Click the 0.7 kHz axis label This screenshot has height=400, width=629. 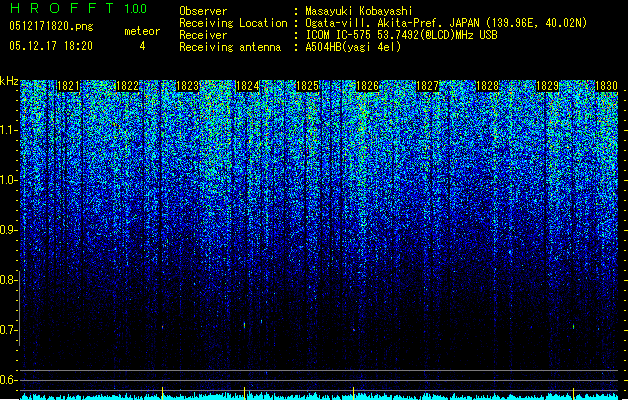click(x=9, y=330)
